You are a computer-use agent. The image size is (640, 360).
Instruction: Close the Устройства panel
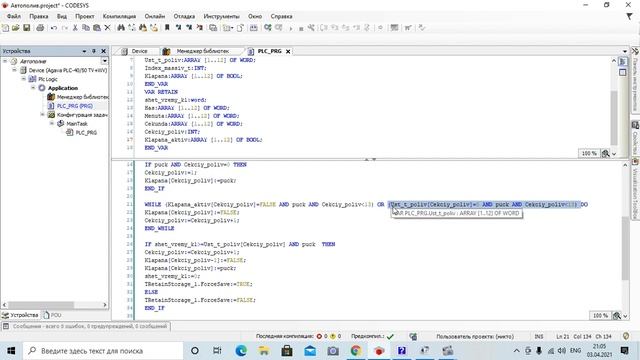(103, 51)
